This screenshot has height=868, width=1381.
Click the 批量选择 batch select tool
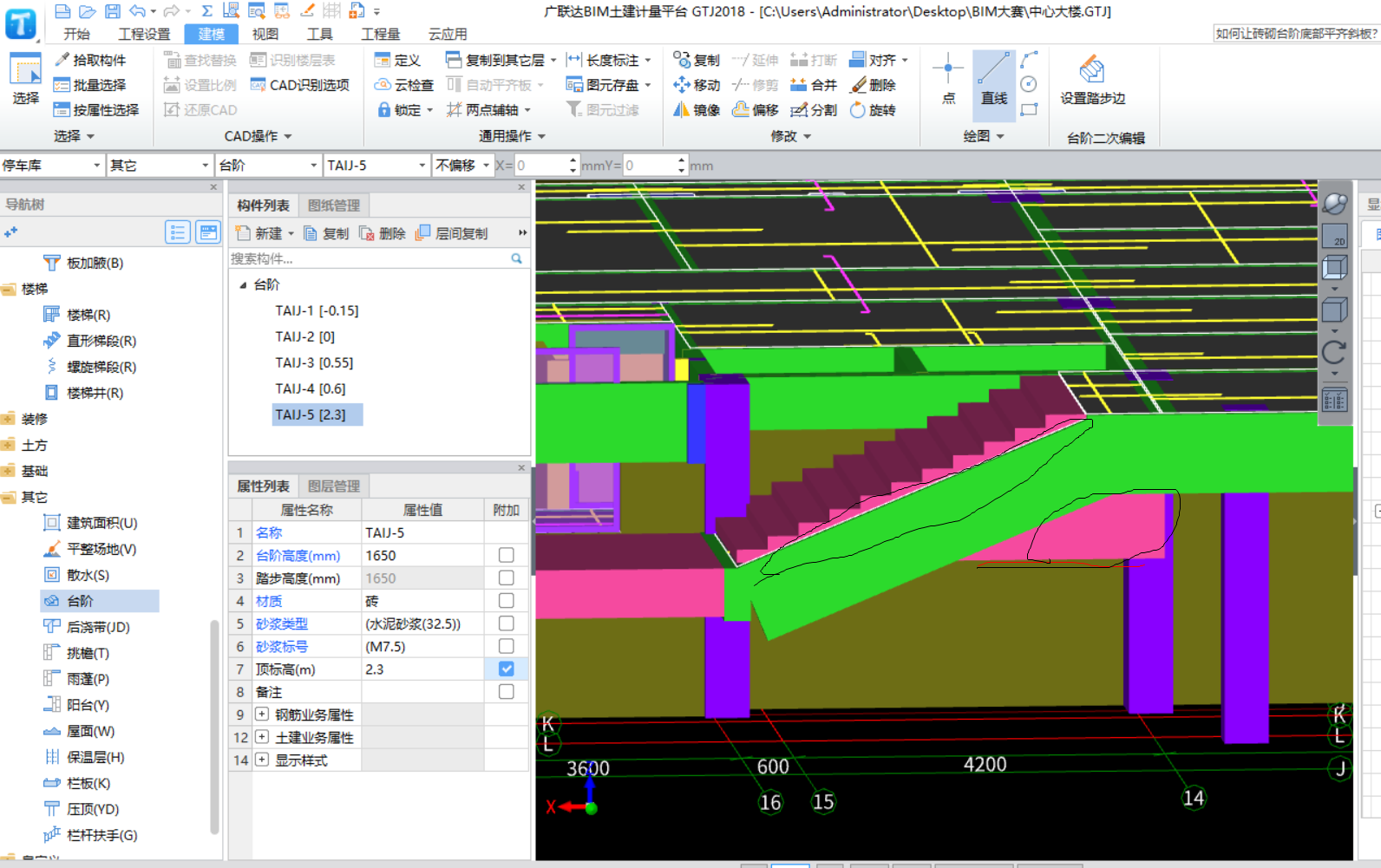[90, 85]
